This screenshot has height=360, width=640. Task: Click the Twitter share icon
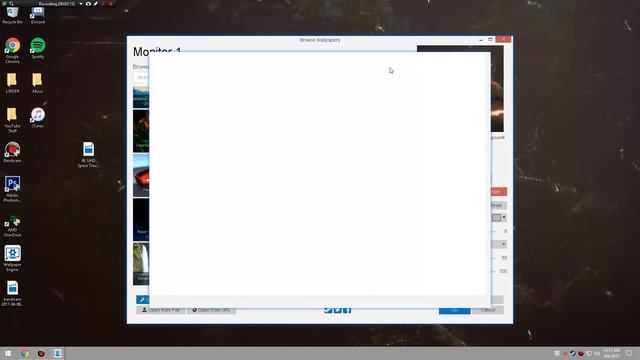pyautogui.click(x=338, y=310)
